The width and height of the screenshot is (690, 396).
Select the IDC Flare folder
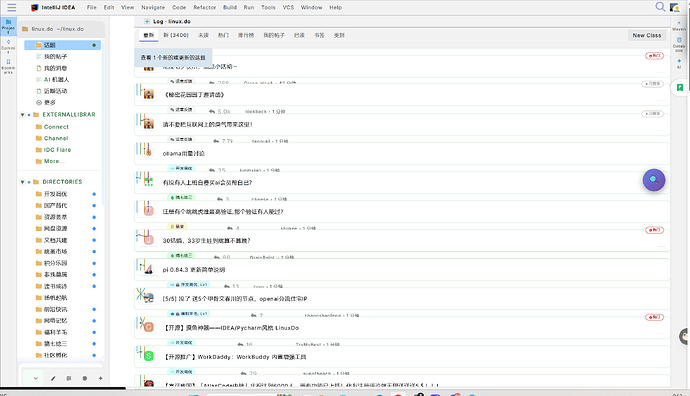pos(57,150)
